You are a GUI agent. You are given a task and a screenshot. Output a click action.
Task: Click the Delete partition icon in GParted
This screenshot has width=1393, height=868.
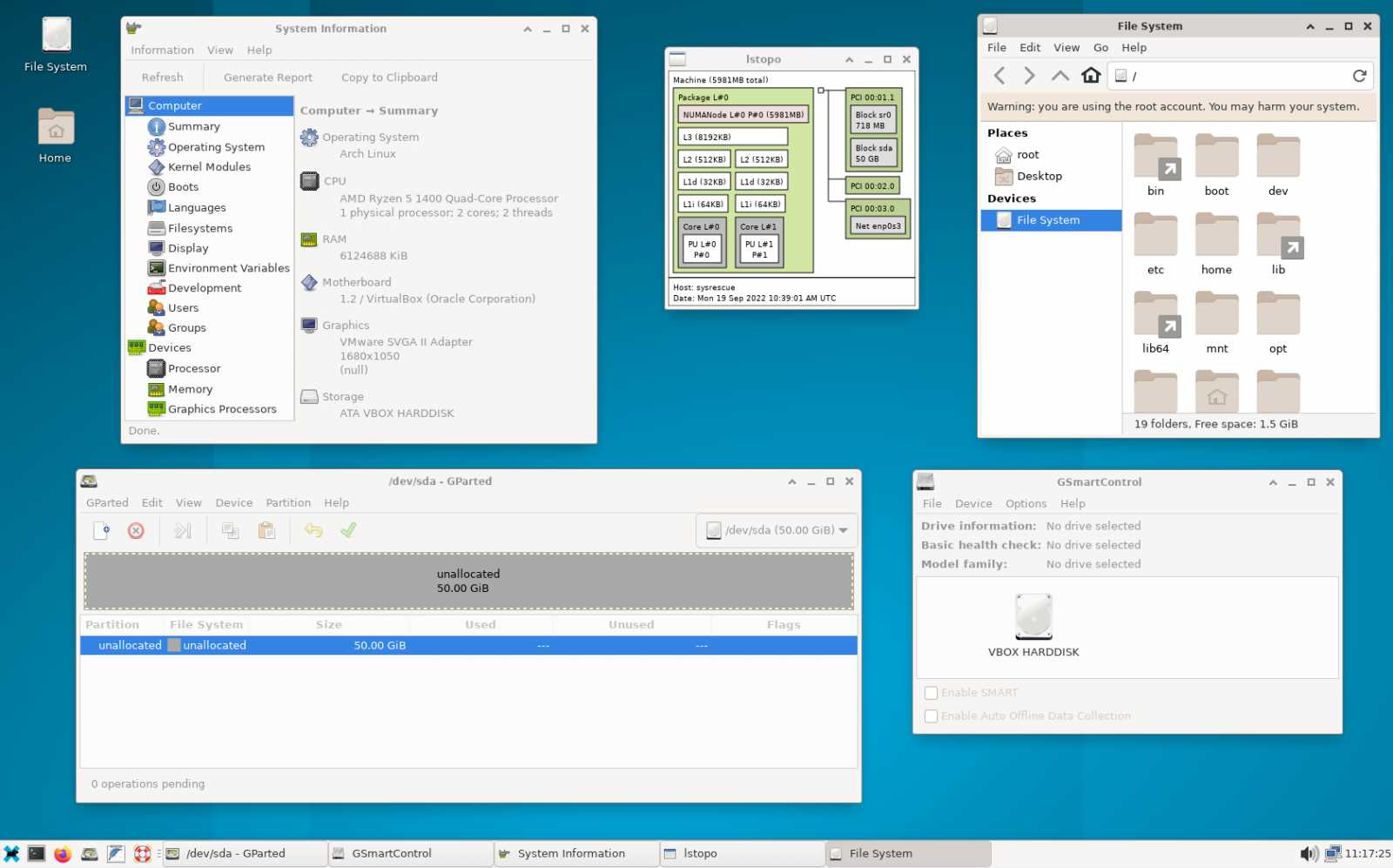click(136, 530)
